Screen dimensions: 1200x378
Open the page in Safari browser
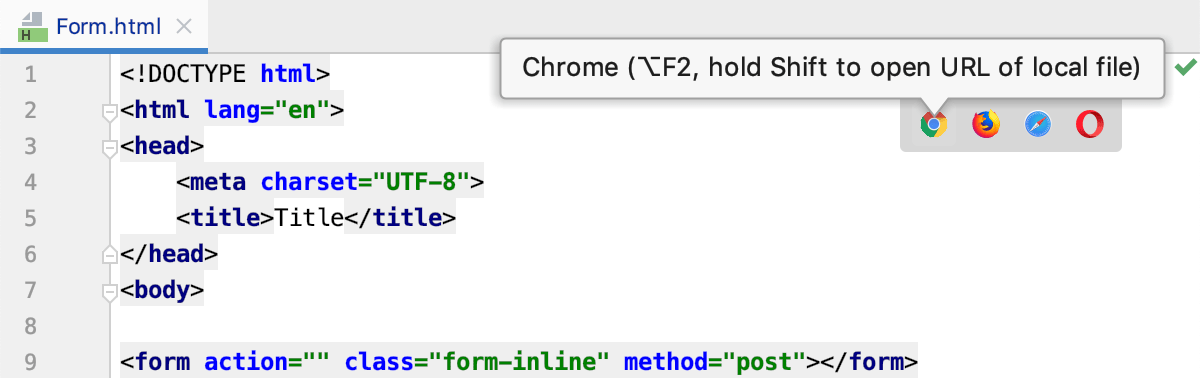[1038, 125]
